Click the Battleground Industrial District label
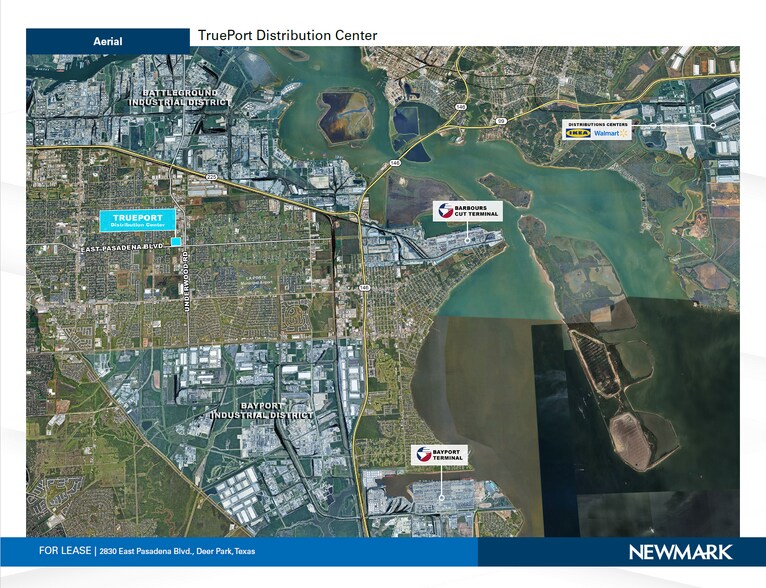766x588 pixels. [x=179, y=97]
